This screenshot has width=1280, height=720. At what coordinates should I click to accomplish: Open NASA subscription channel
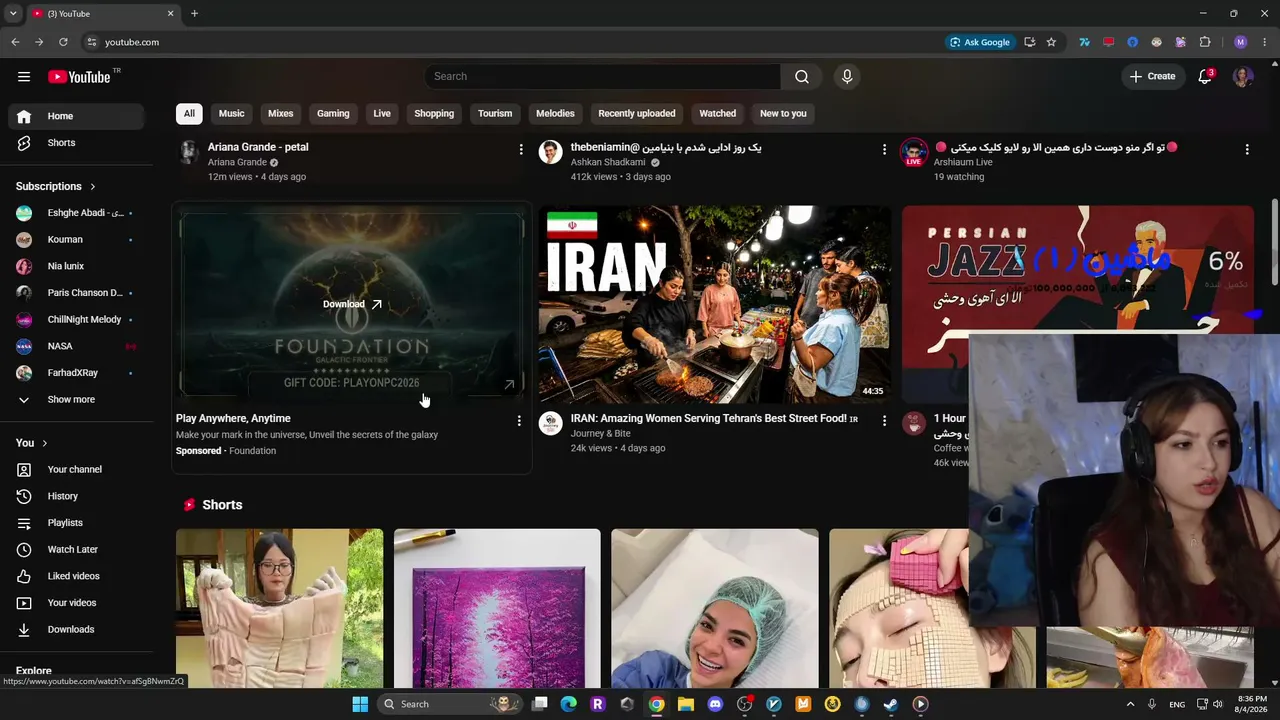pos(76,346)
